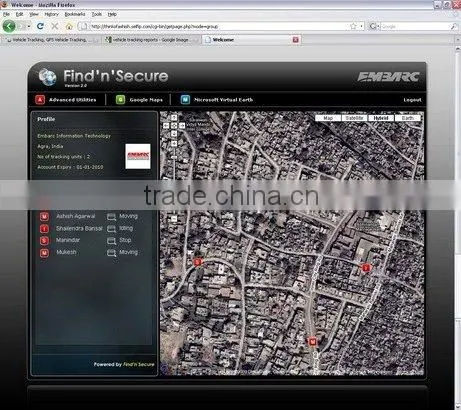The image size is (461, 410).
Task: Switch map to Hybrid view
Action: [381, 118]
